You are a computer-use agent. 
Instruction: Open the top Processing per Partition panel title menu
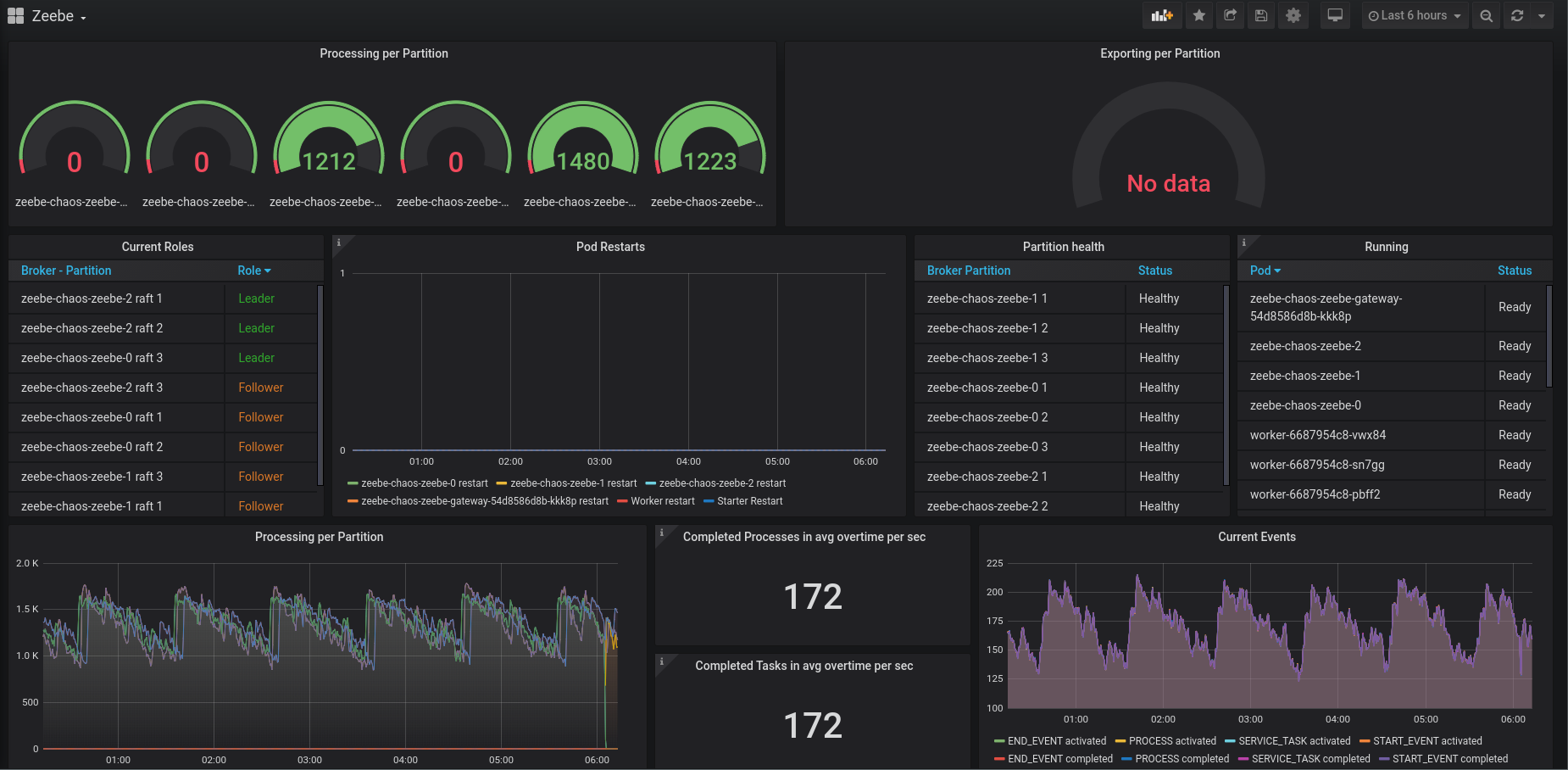click(x=384, y=53)
